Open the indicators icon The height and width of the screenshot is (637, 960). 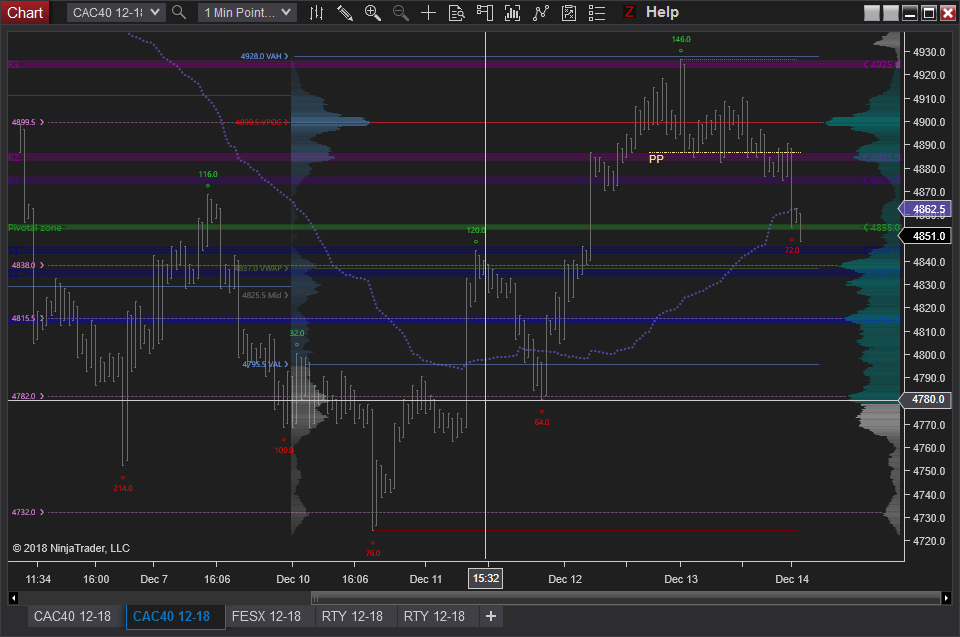pyautogui.click(x=512, y=12)
